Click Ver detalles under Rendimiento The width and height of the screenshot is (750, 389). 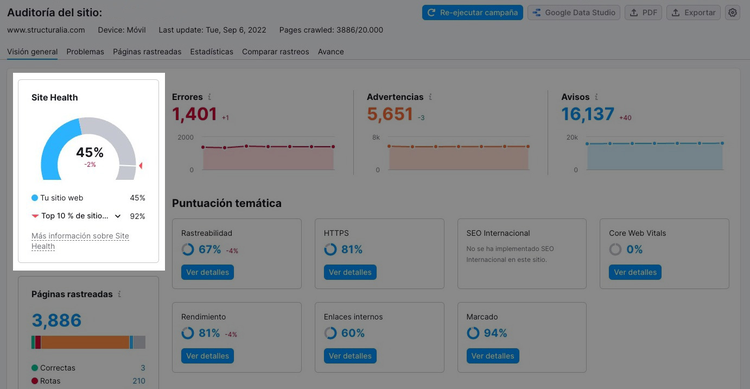click(207, 356)
